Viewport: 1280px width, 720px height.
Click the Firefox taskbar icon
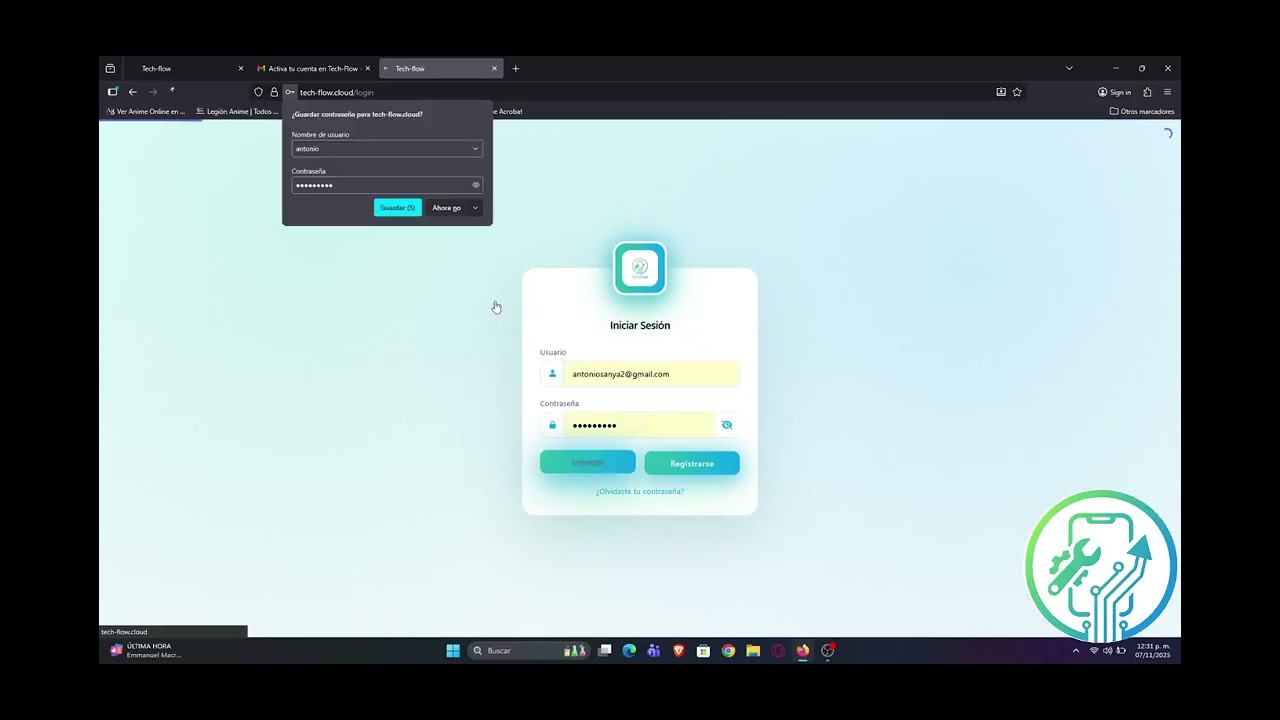(802, 651)
